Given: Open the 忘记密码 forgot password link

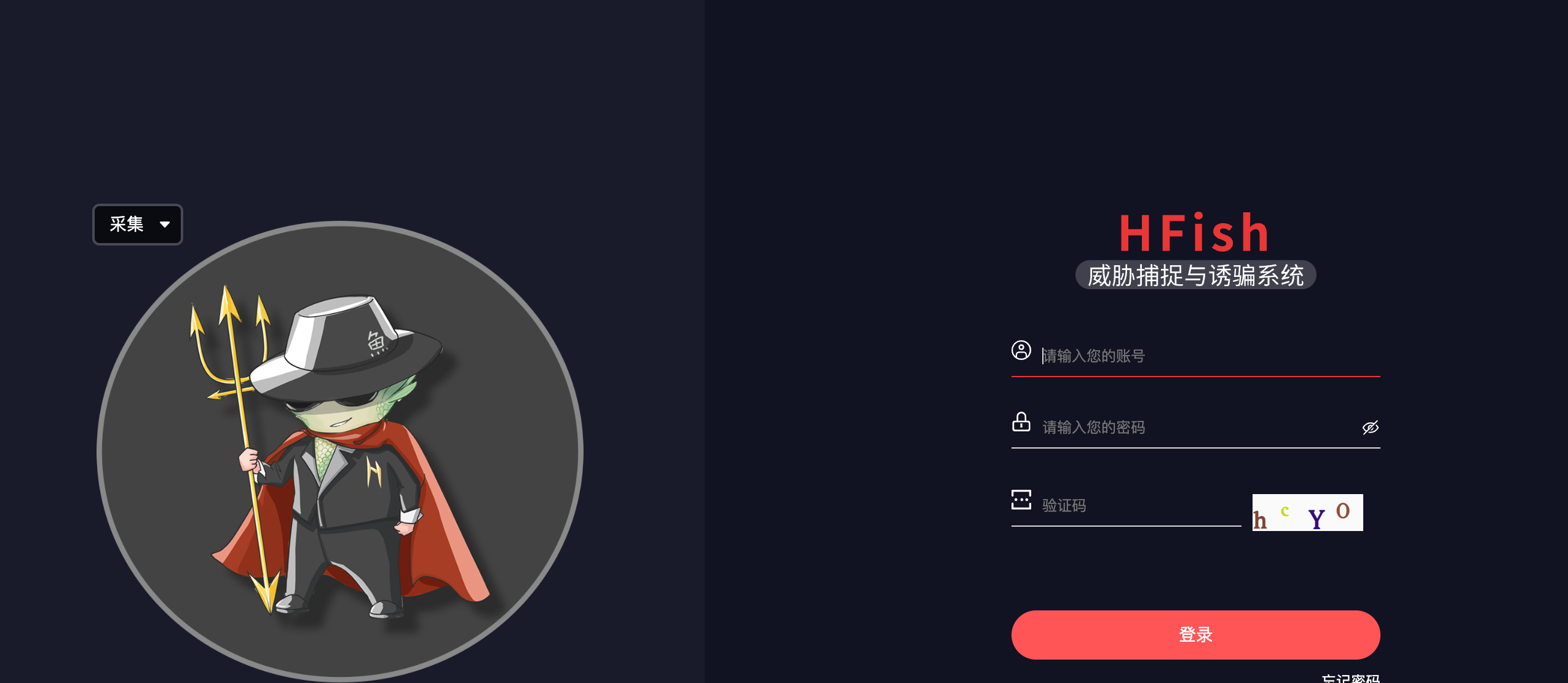Looking at the screenshot, I should coord(1350,679).
